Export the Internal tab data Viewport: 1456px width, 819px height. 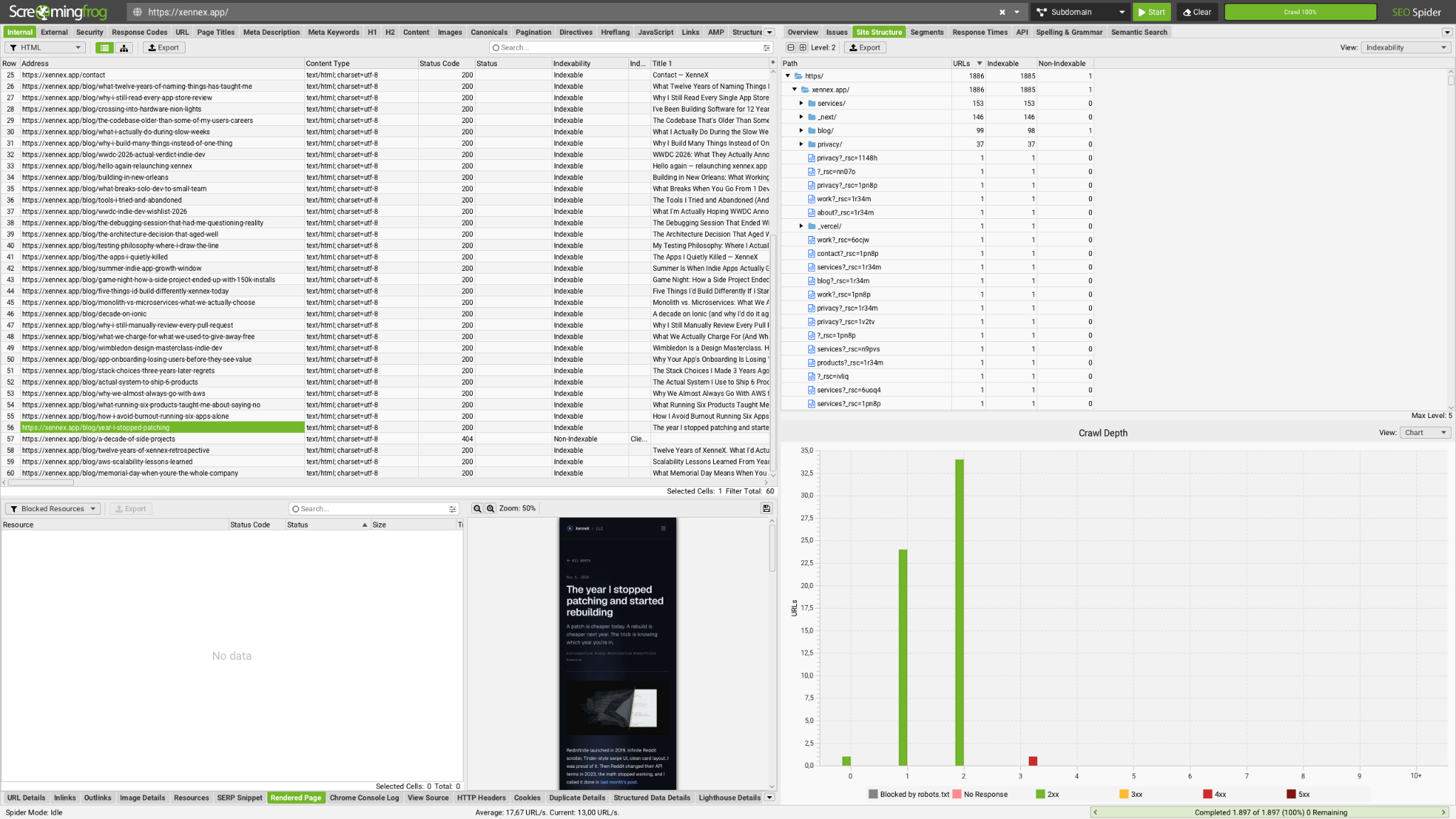(164, 48)
